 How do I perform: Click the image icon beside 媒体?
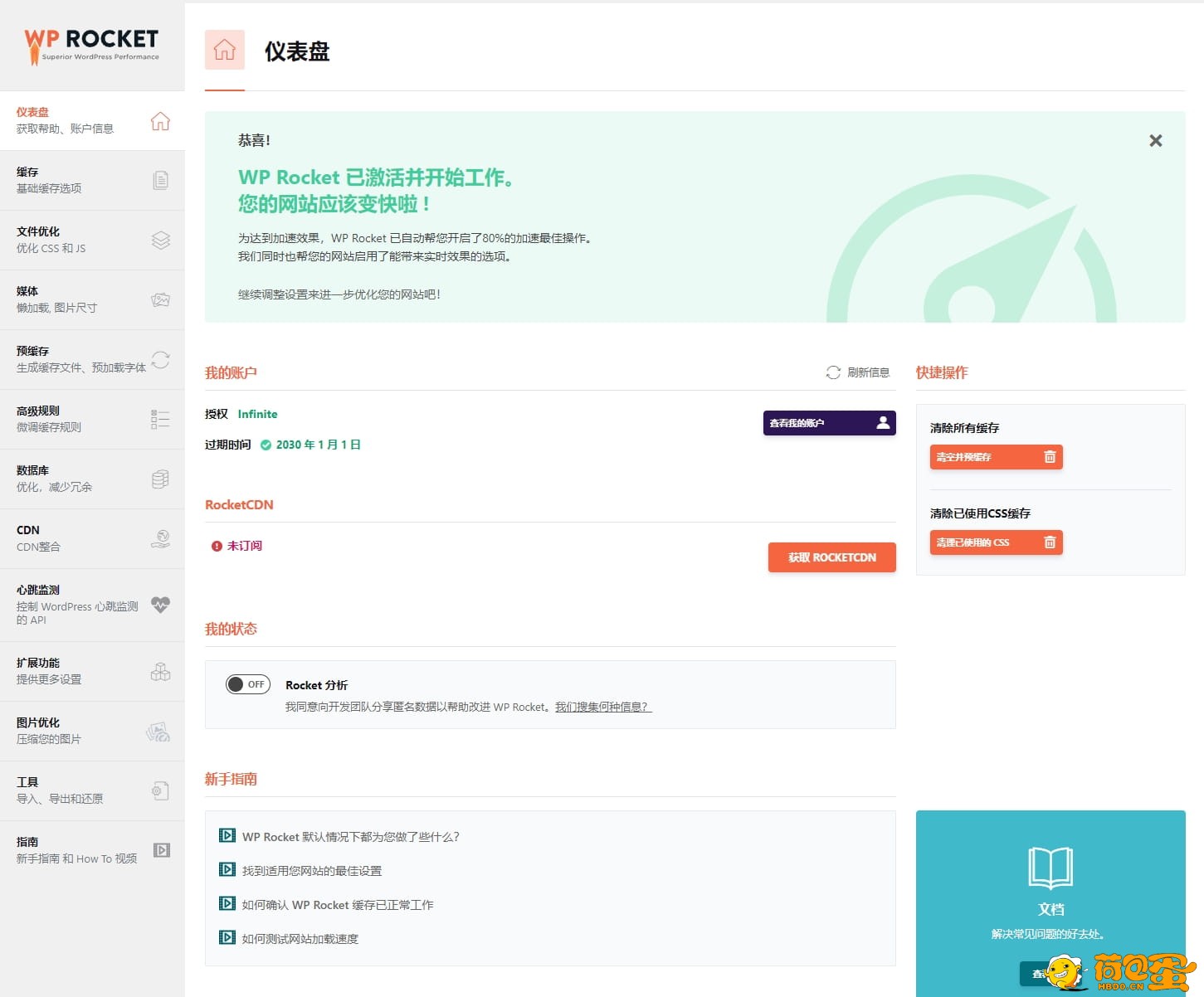(x=161, y=299)
